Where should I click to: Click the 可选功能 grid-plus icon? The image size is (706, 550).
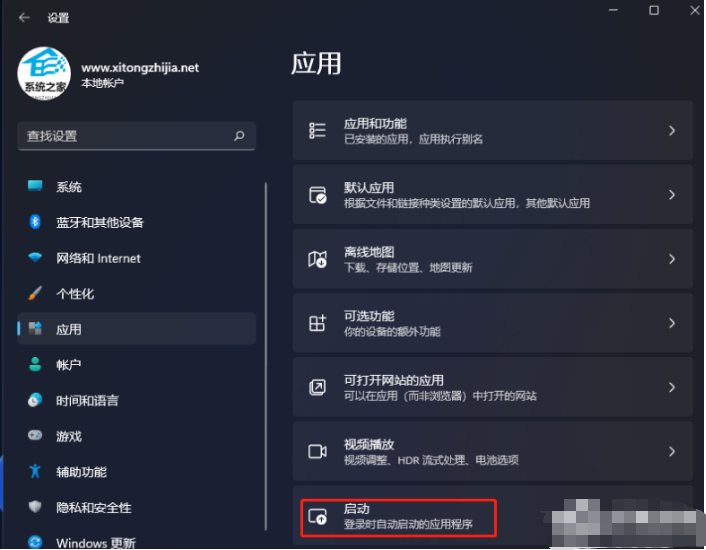pos(317,323)
